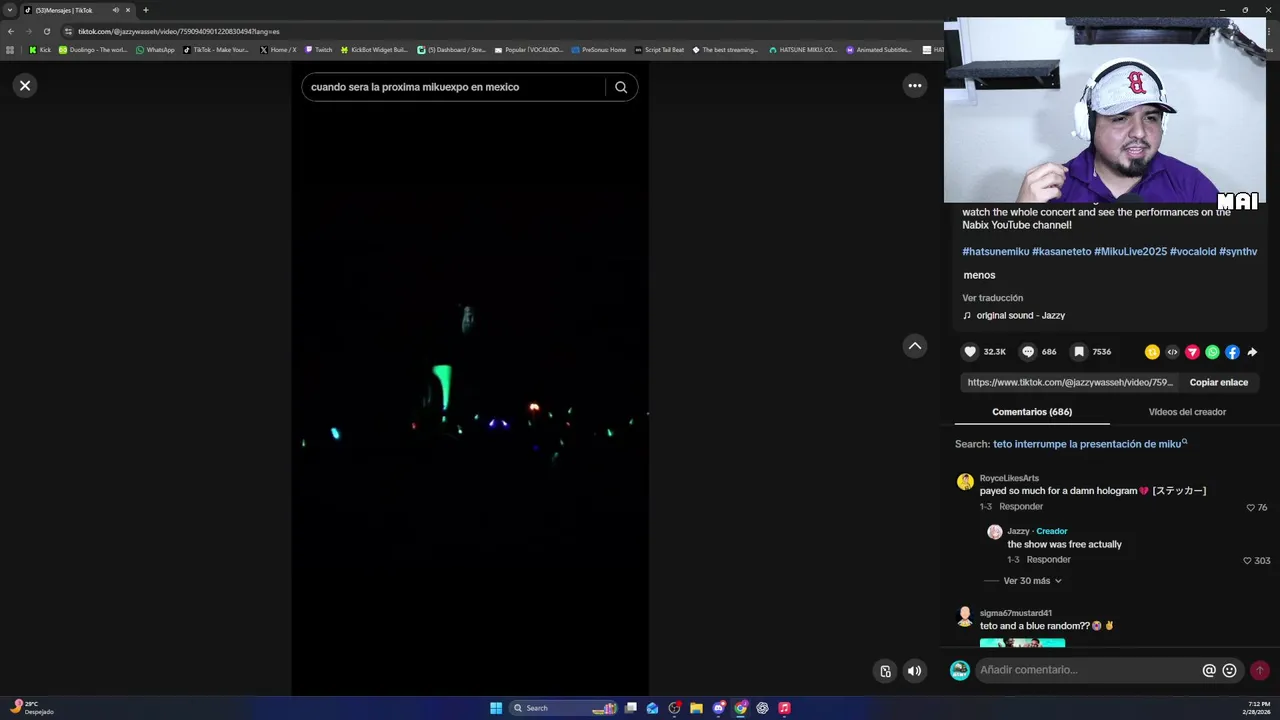1280x720 pixels.
Task: Get embed code via the embed icon
Action: 1172,352
